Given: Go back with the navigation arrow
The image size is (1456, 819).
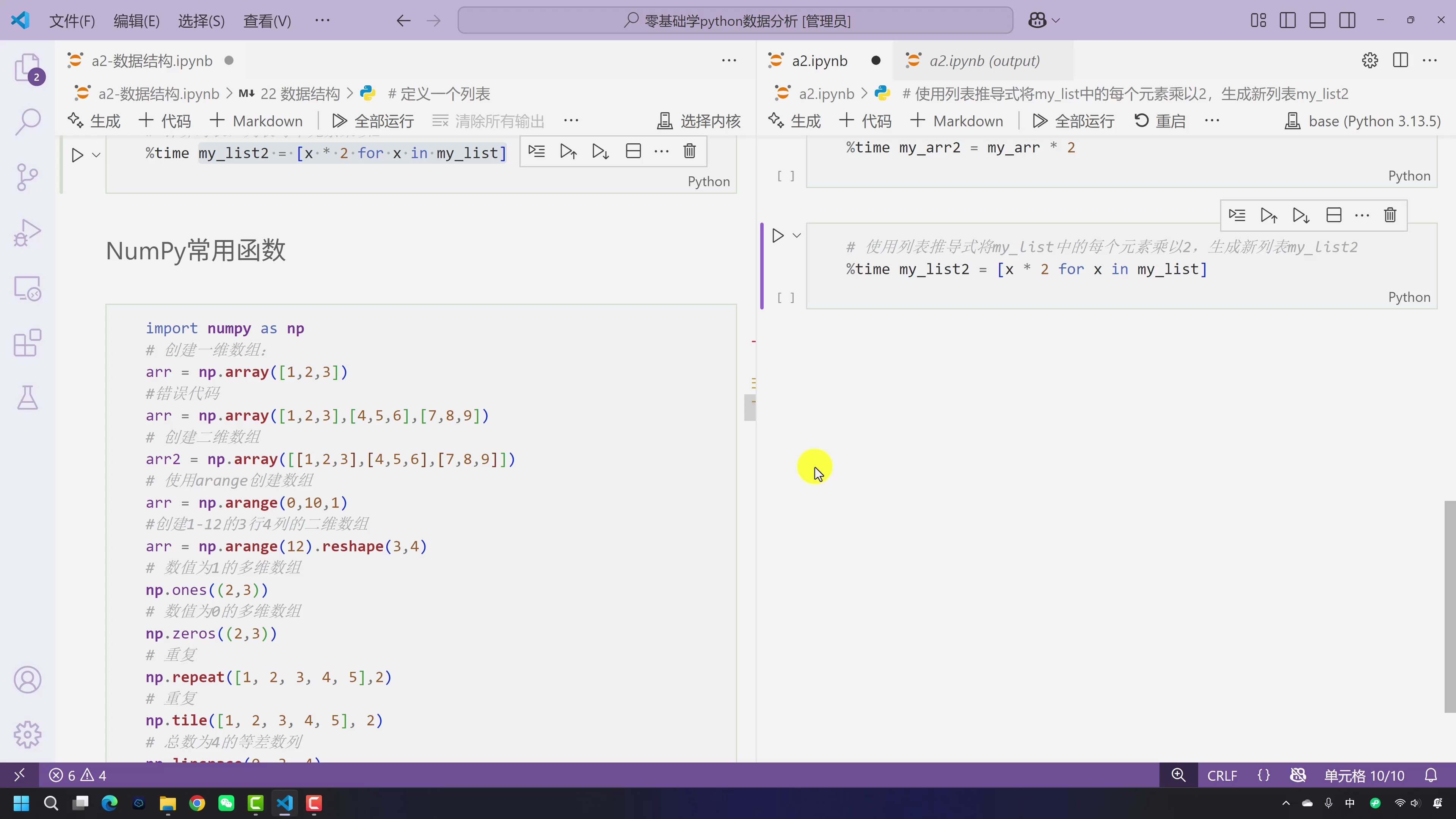Looking at the screenshot, I should (403, 21).
